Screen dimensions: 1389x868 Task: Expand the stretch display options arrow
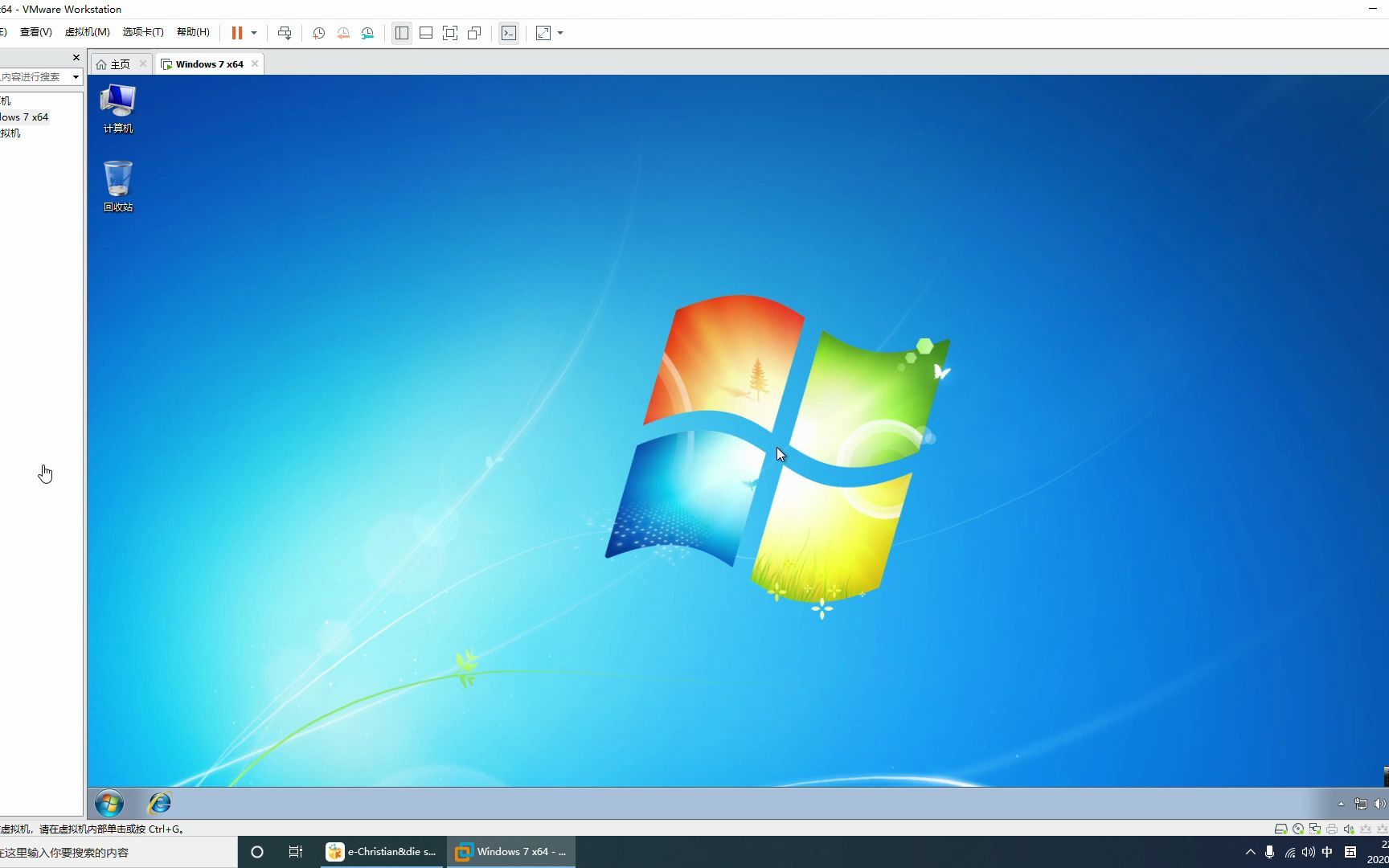(x=560, y=33)
